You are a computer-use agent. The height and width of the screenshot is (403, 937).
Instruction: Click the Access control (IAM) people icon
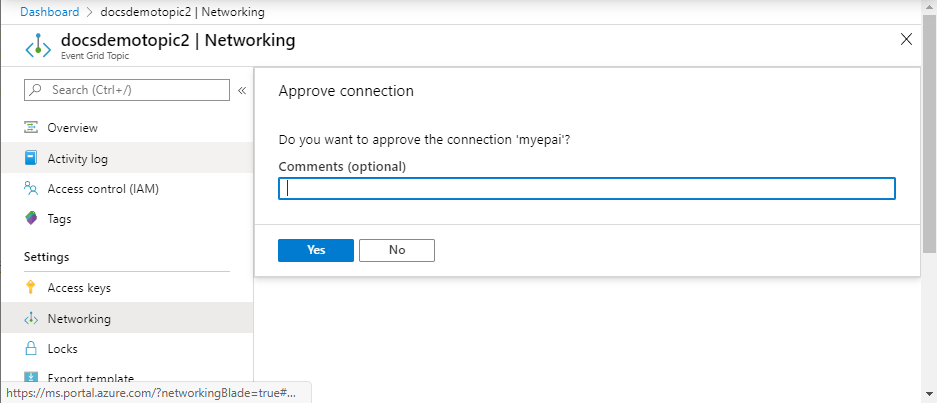[x=31, y=188]
